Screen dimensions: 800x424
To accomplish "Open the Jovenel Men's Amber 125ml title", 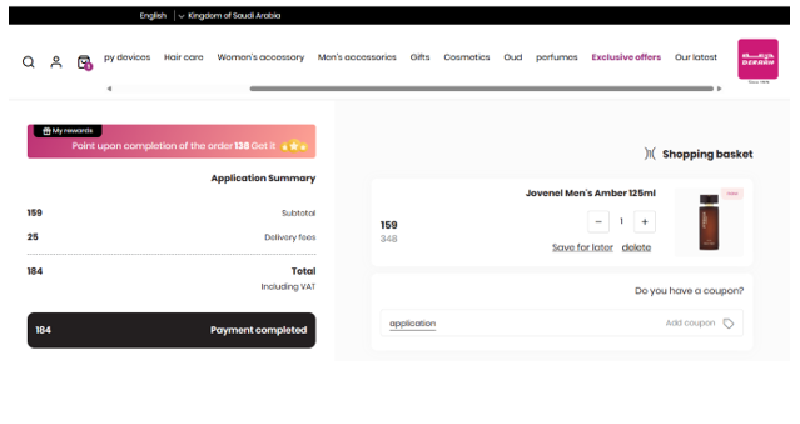I will tap(591, 193).
